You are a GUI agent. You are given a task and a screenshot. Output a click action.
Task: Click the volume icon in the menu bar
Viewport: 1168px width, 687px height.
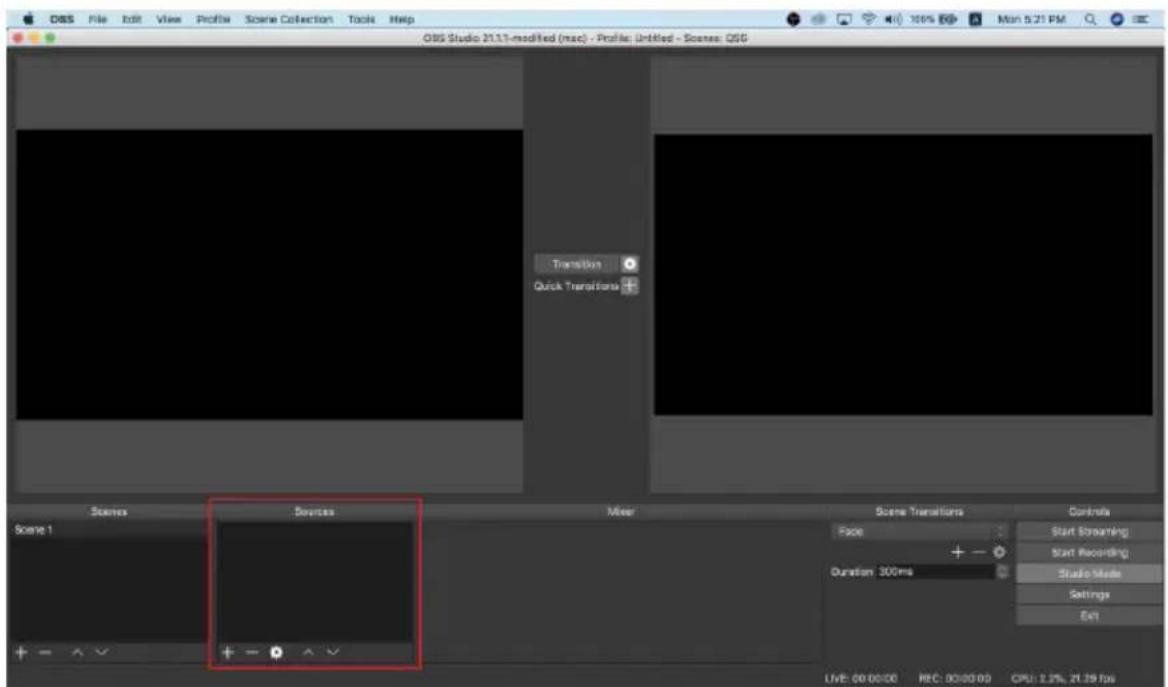coord(892,19)
